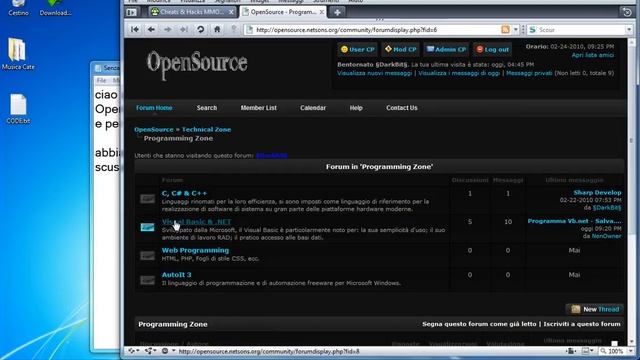Open the closed tabs trash icon
Viewport: 640px width, 360px height.
click(627, 12)
